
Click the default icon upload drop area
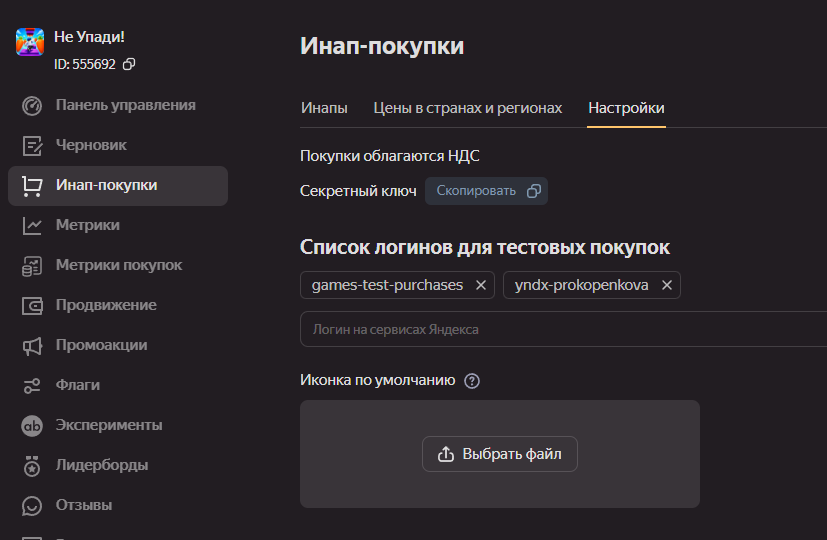[x=499, y=454]
